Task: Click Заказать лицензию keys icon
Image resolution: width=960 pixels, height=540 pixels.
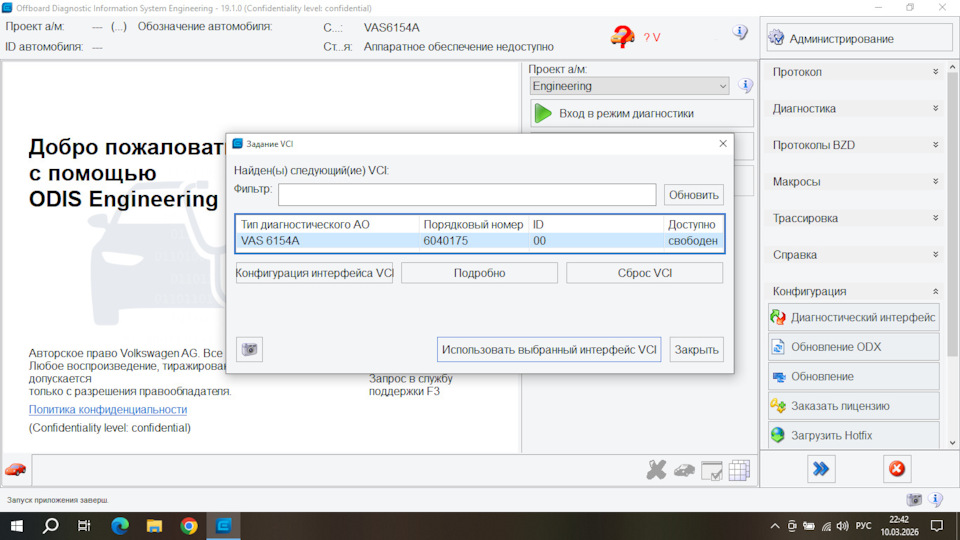Action: (x=778, y=406)
